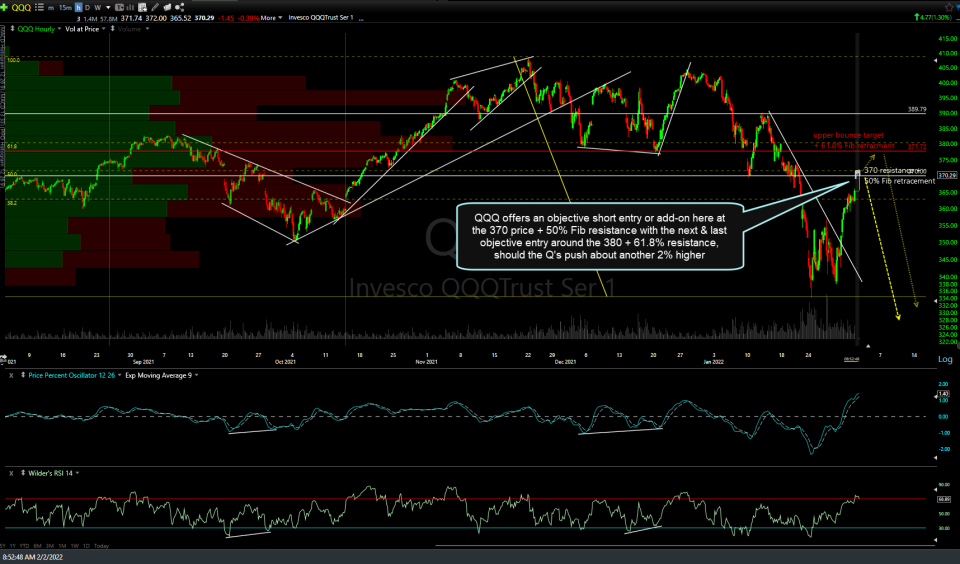Select the 1Y time span
This screenshot has height=564, width=960.
tap(13, 546)
